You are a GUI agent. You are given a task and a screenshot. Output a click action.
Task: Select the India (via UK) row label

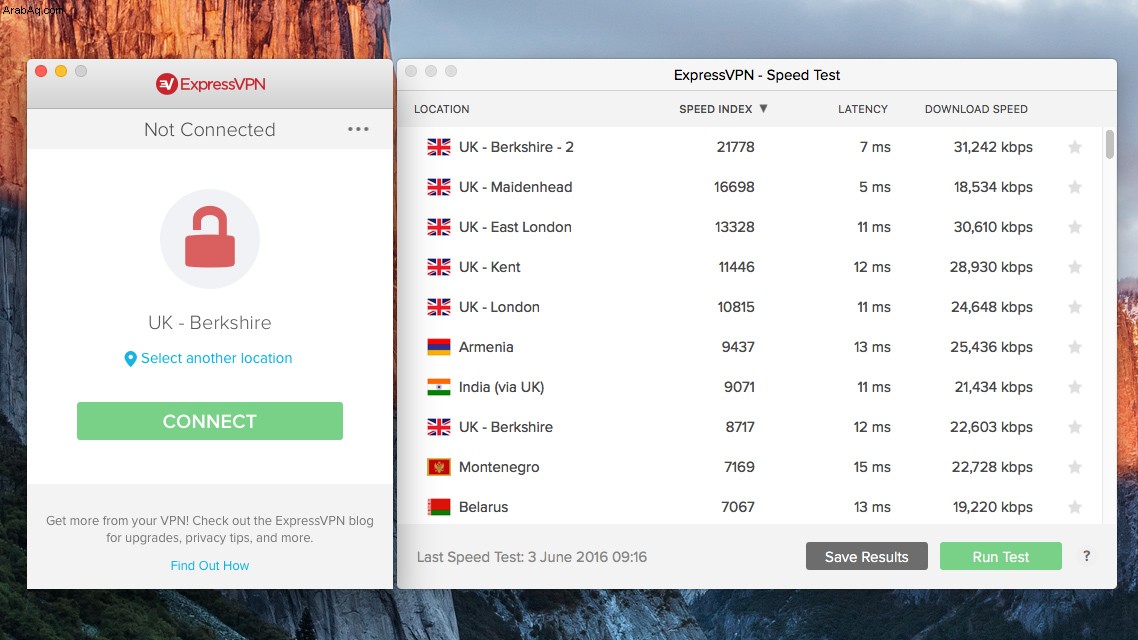(502, 387)
